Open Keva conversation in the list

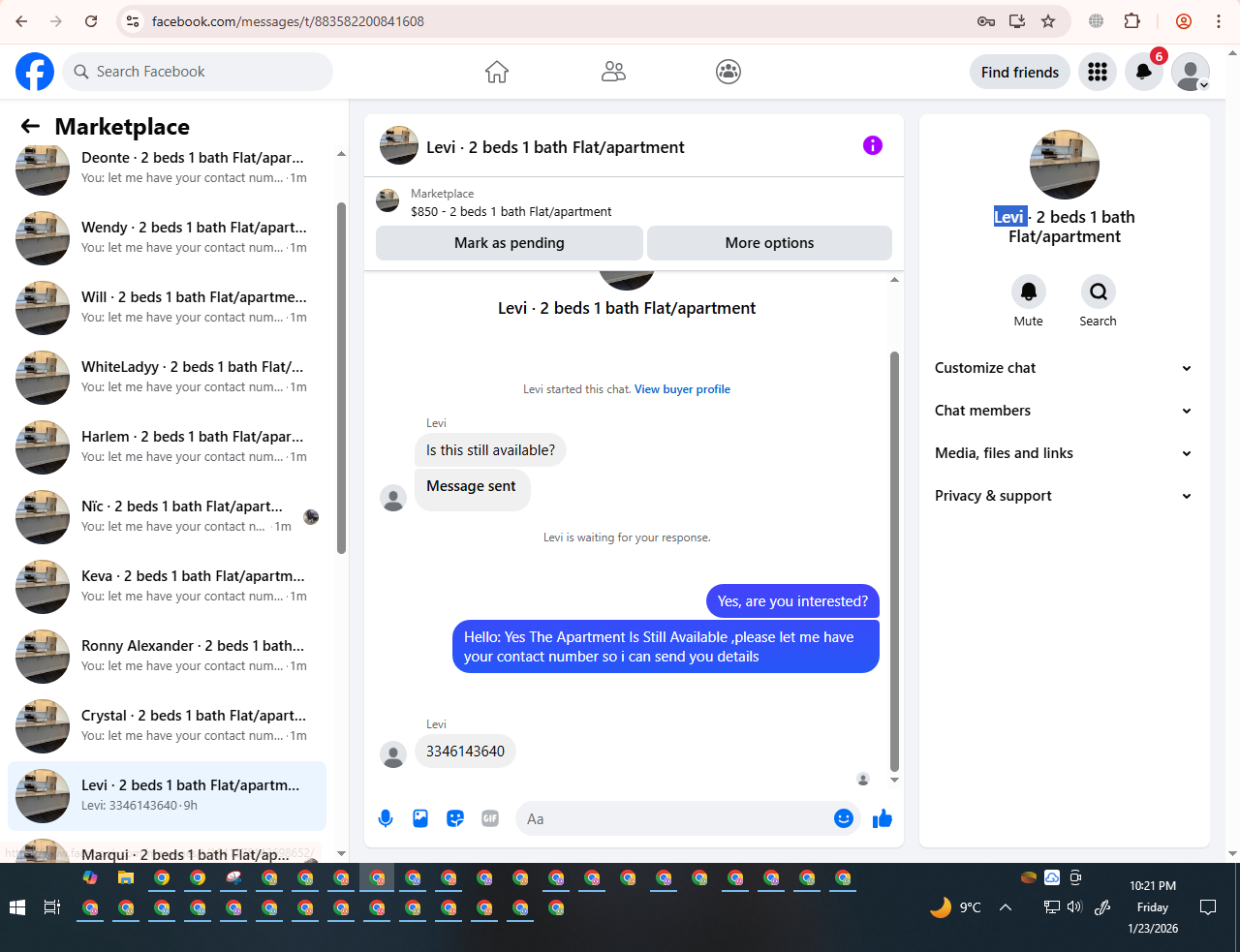(167, 586)
